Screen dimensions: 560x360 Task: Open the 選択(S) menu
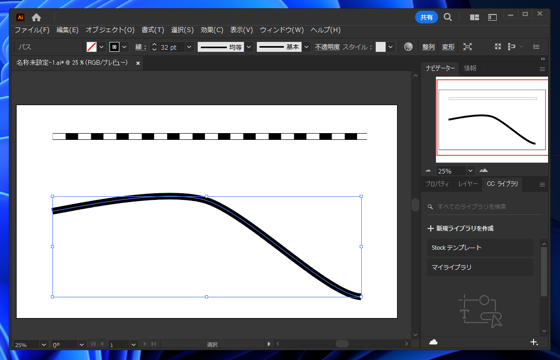click(182, 30)
